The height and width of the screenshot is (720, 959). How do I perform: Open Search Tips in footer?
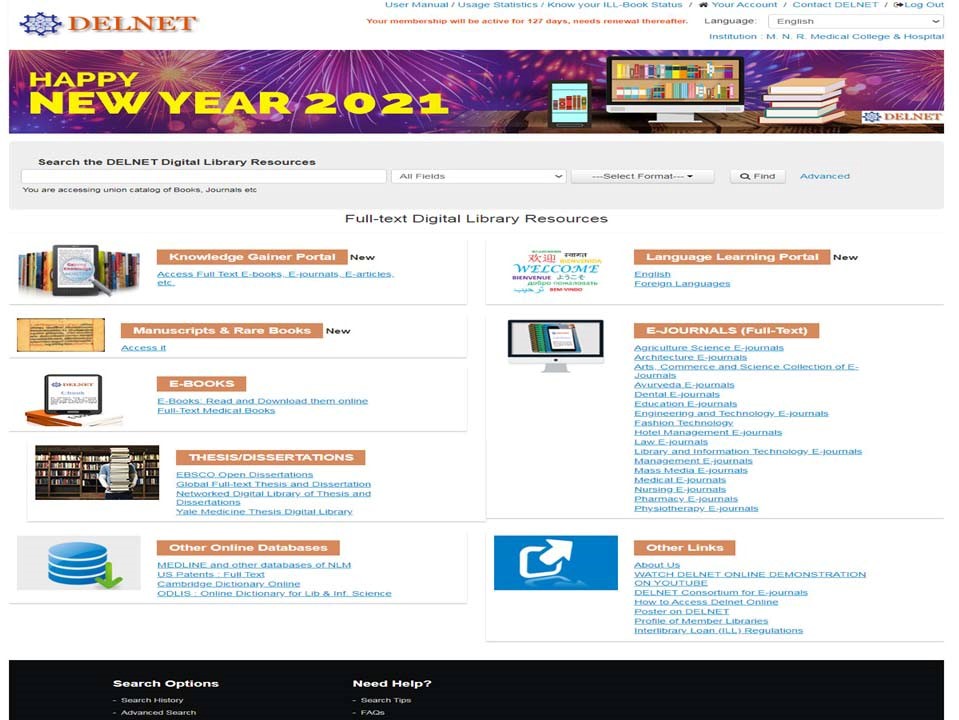click(x=386, y=700)
